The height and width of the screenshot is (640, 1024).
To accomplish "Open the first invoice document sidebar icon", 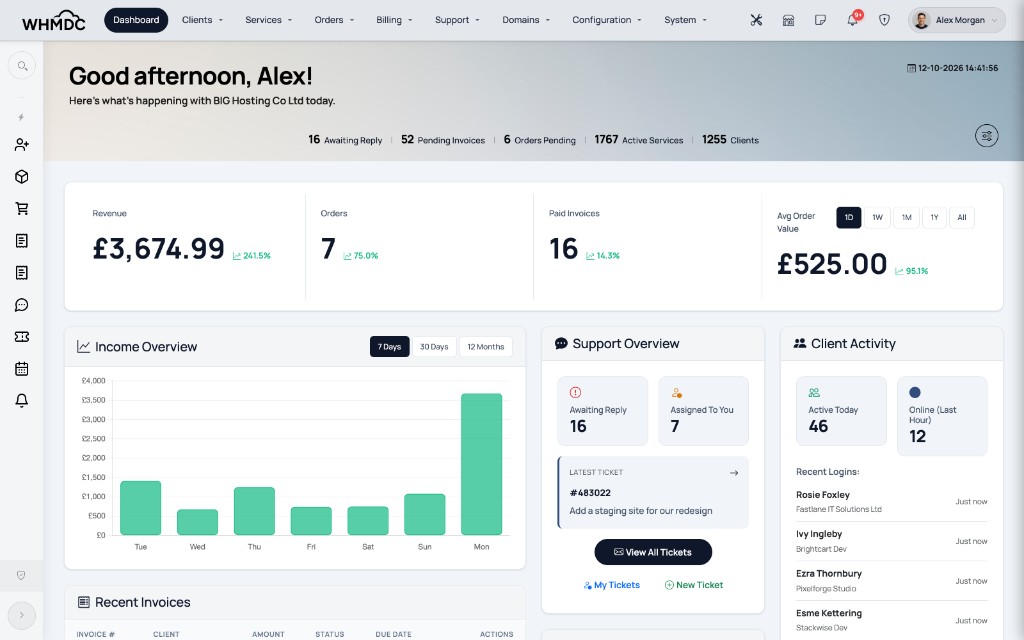I will (x=22, y=241).
